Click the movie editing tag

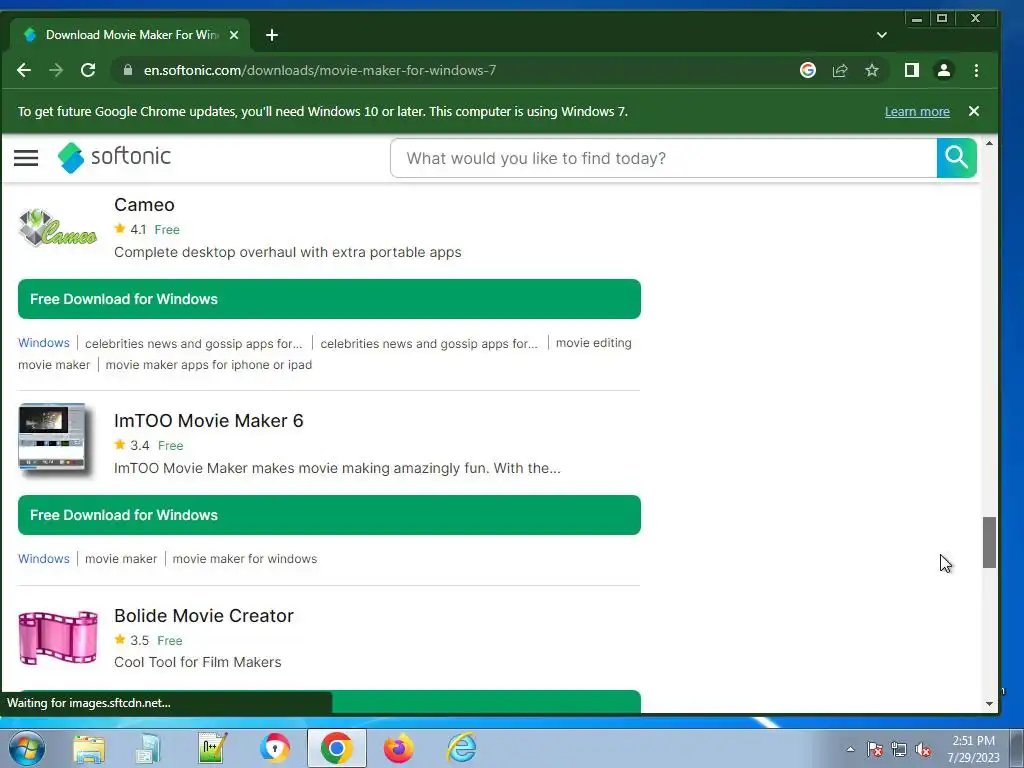pos(594,343)
